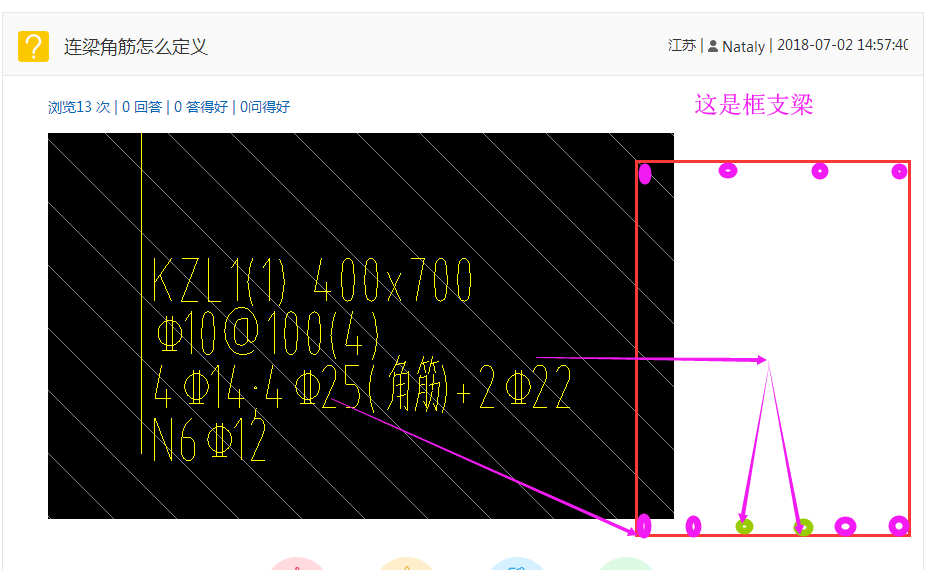
Task: Click the Φ10@100(4) stirrup text line
Action: click(x=268, y=332)
